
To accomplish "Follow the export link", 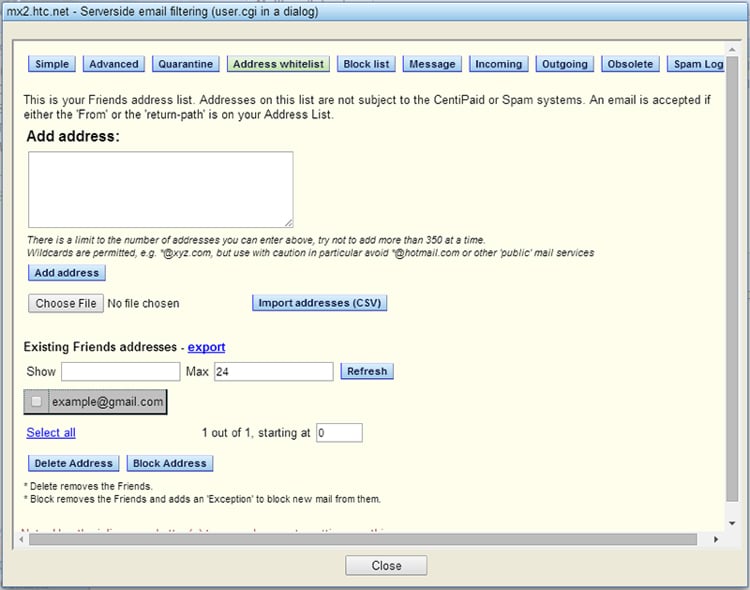I will (206, 347).
